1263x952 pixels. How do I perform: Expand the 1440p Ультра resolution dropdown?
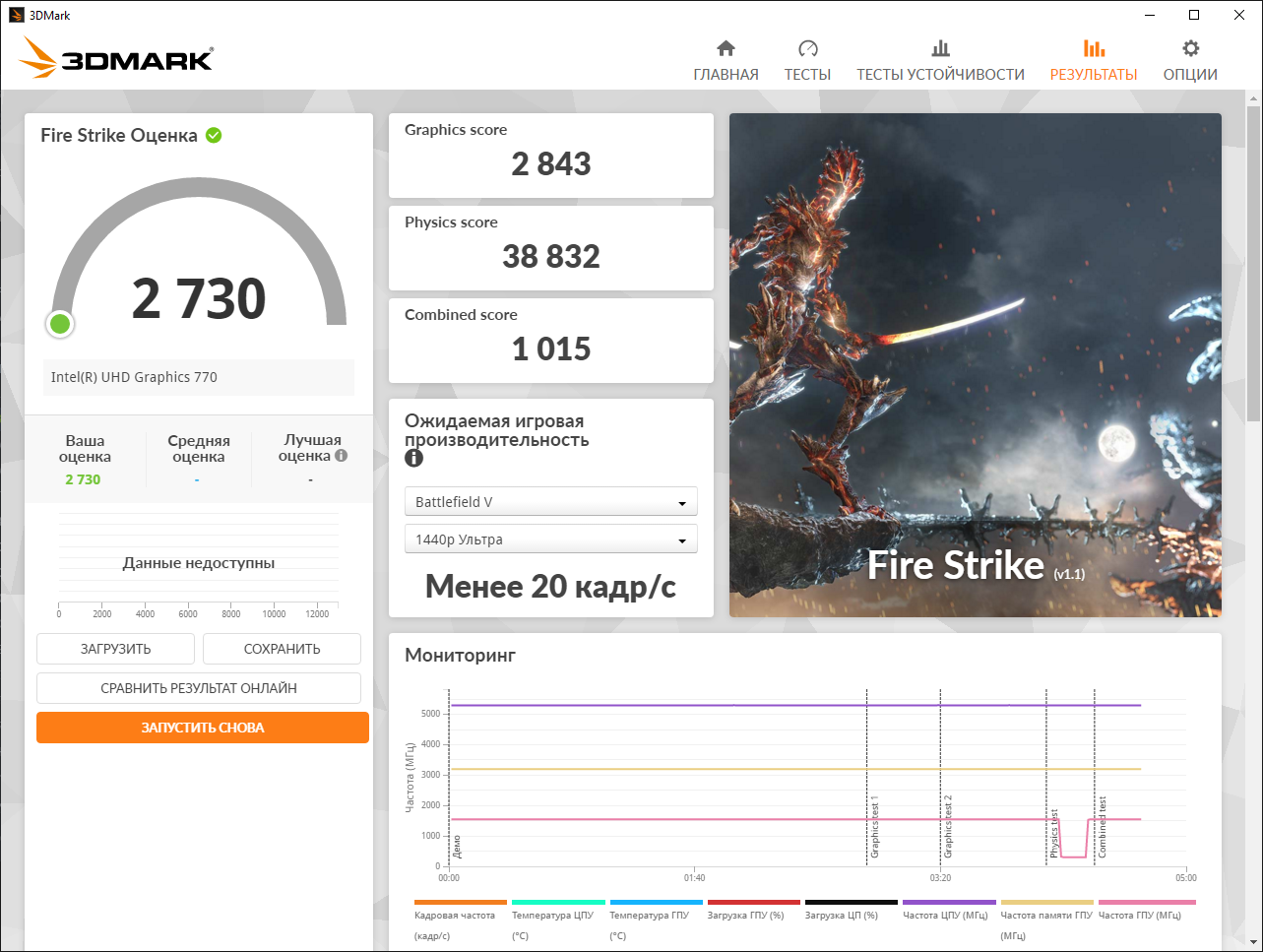[551, 539]
